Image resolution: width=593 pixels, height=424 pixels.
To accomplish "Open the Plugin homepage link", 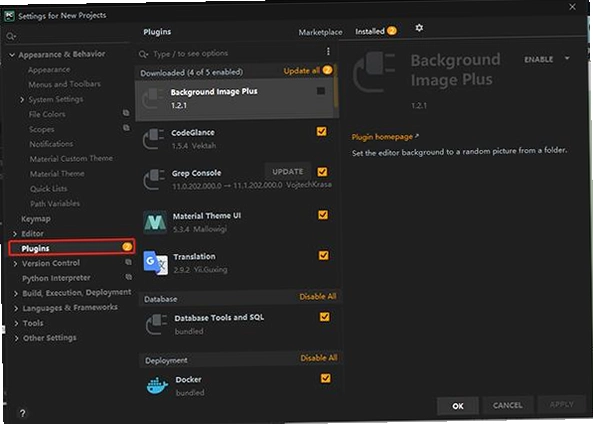I will click(x=382, y=137).
